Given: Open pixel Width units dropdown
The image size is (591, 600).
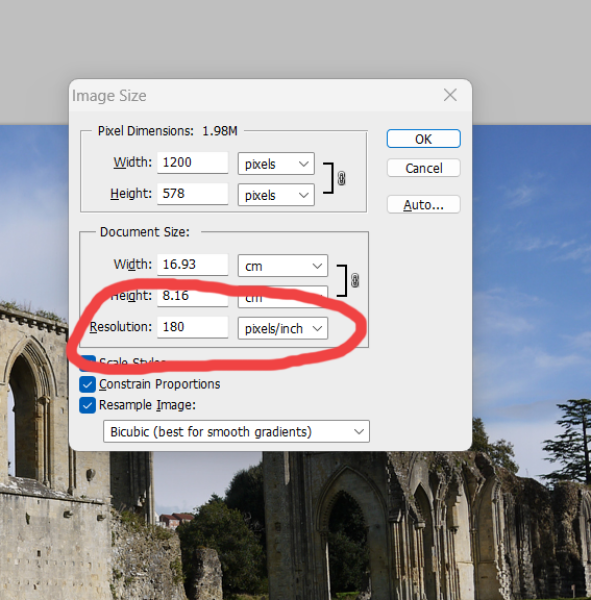Looking at the screenshot, I should (276, 164).
